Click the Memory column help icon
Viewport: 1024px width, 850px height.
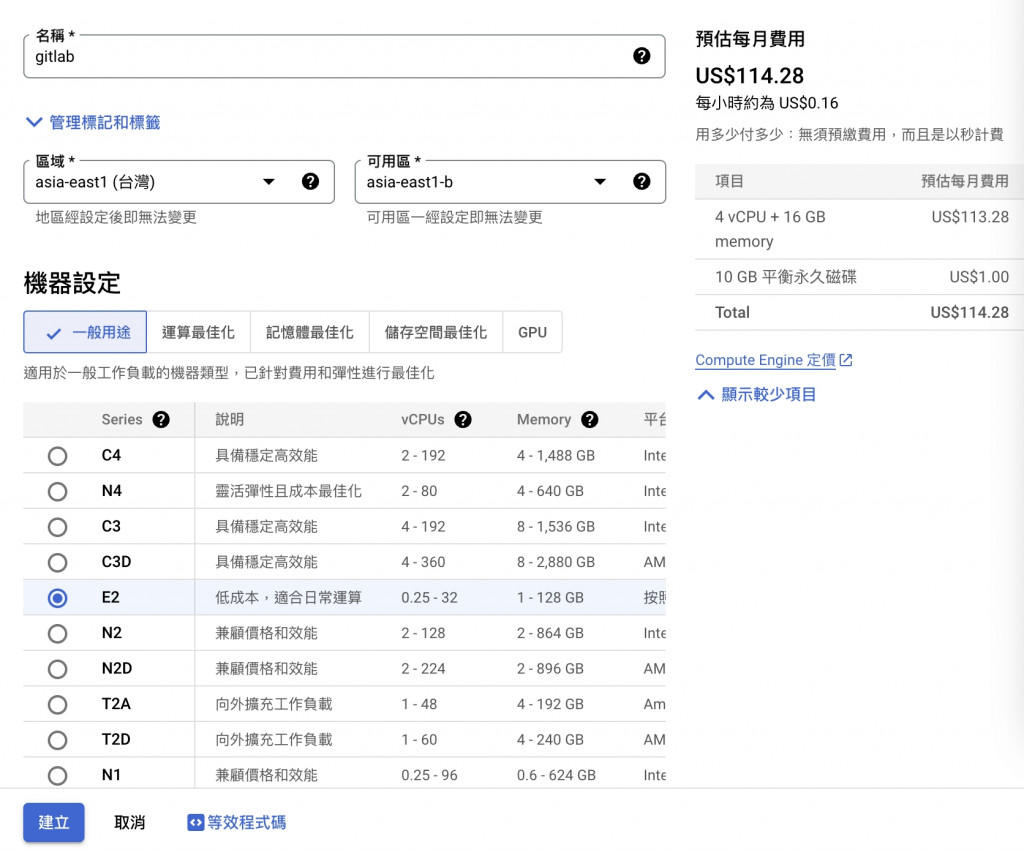(590, 420)
